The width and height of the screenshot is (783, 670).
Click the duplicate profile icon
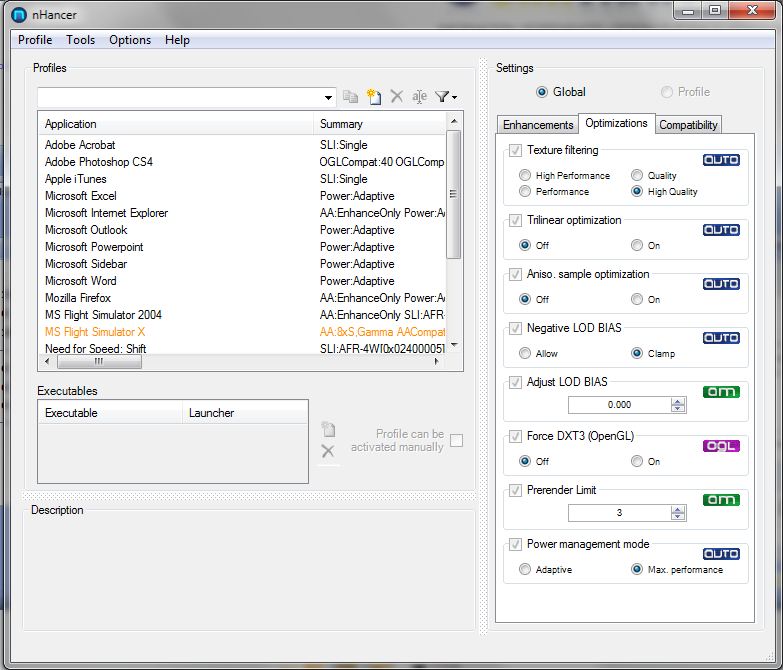(x=350, y=97)
